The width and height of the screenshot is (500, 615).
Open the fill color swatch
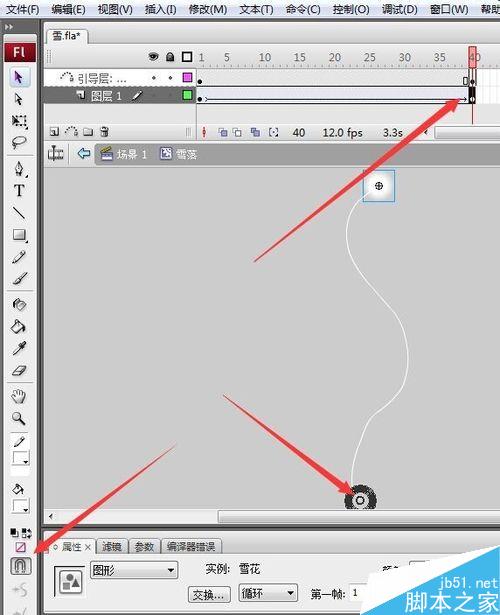(x=20, y=506)
